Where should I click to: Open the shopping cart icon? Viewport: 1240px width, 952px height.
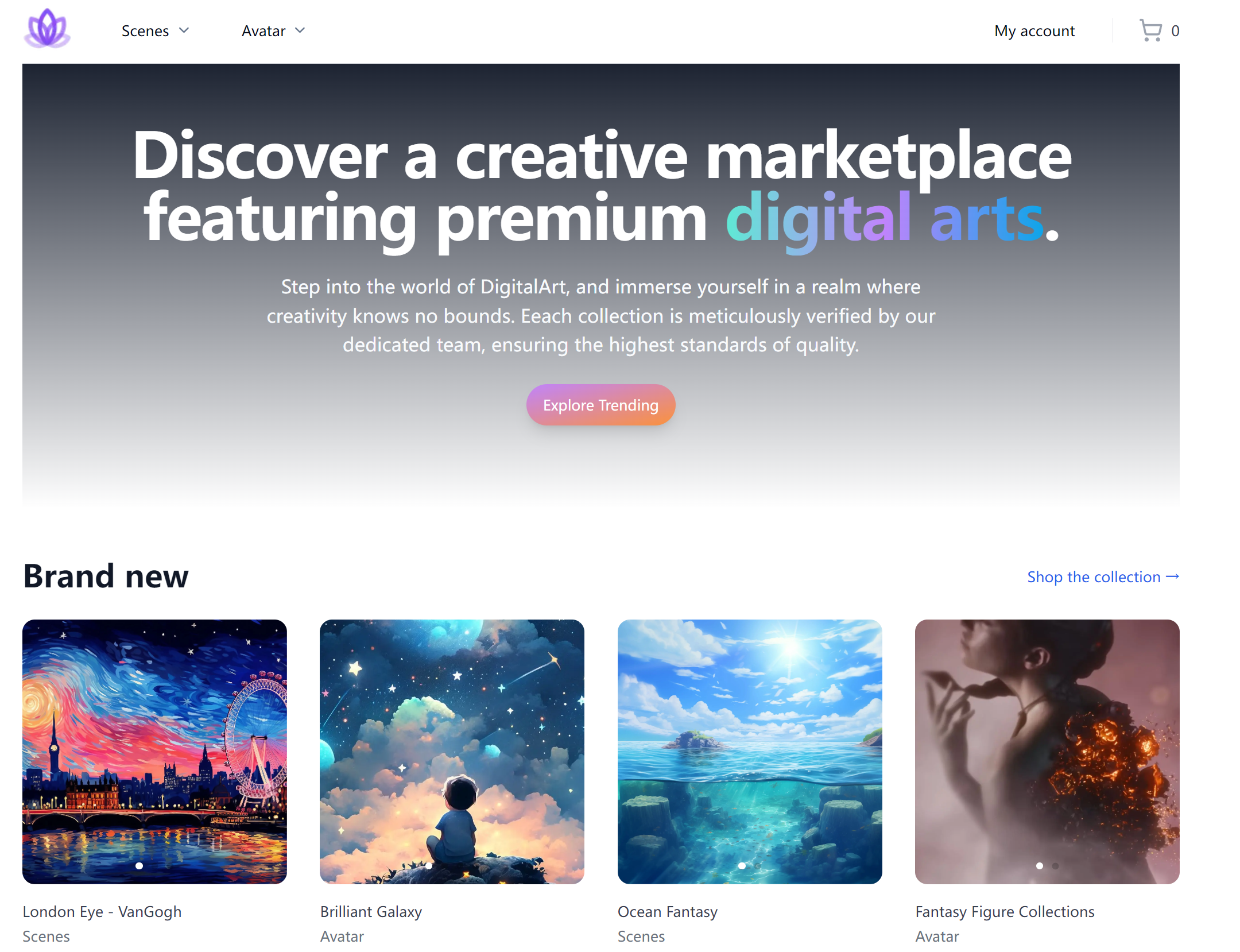coord(1150,30)
